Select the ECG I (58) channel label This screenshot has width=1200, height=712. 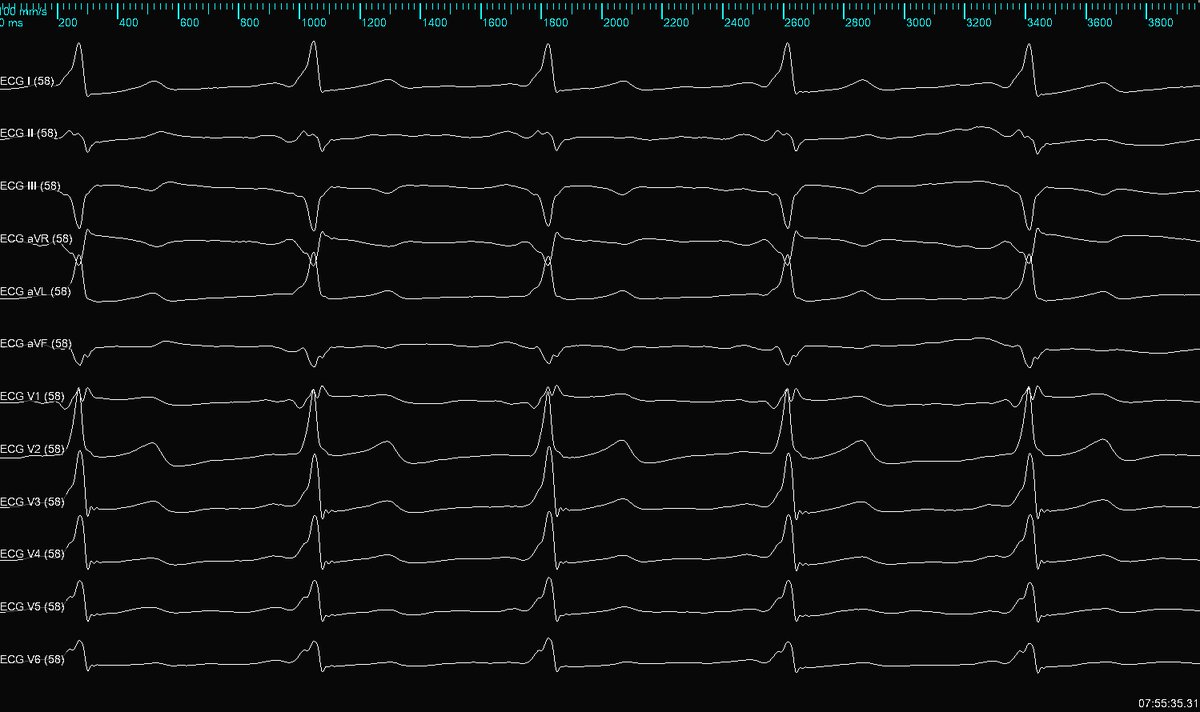(27, 82)
